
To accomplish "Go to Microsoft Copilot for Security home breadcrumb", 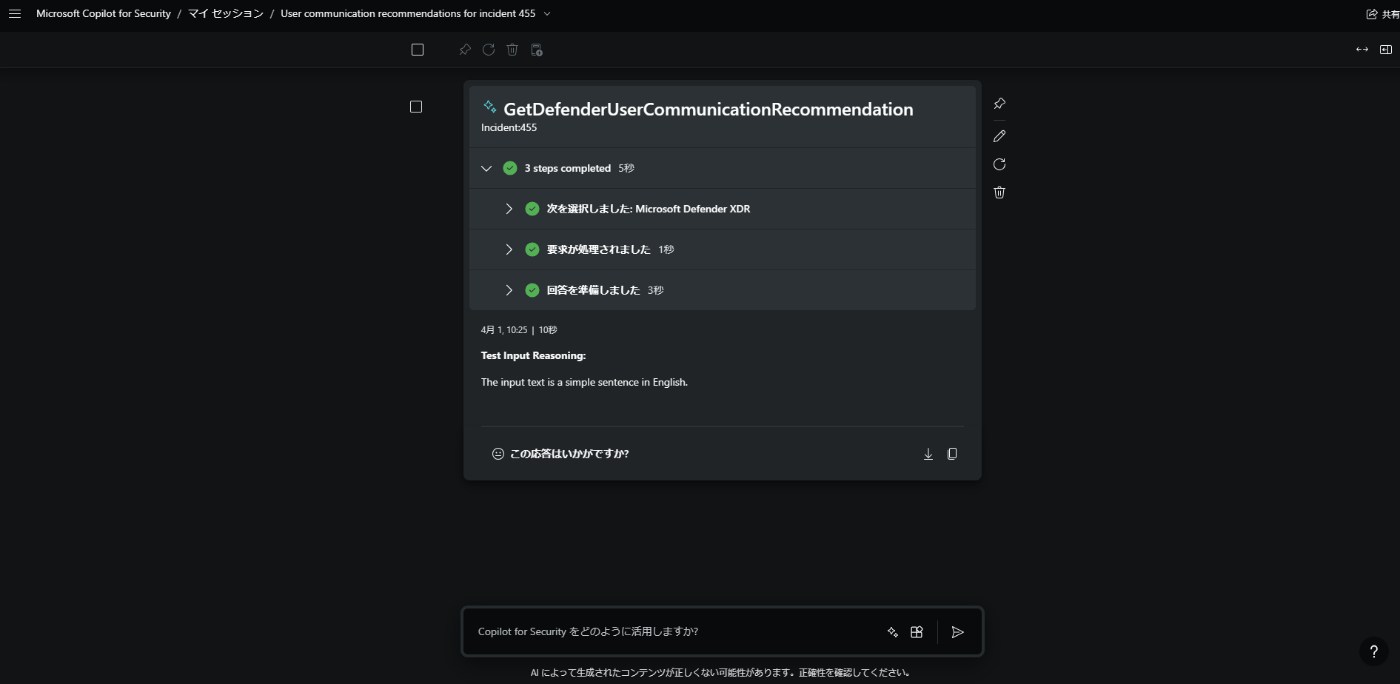I will coord(104,14).
